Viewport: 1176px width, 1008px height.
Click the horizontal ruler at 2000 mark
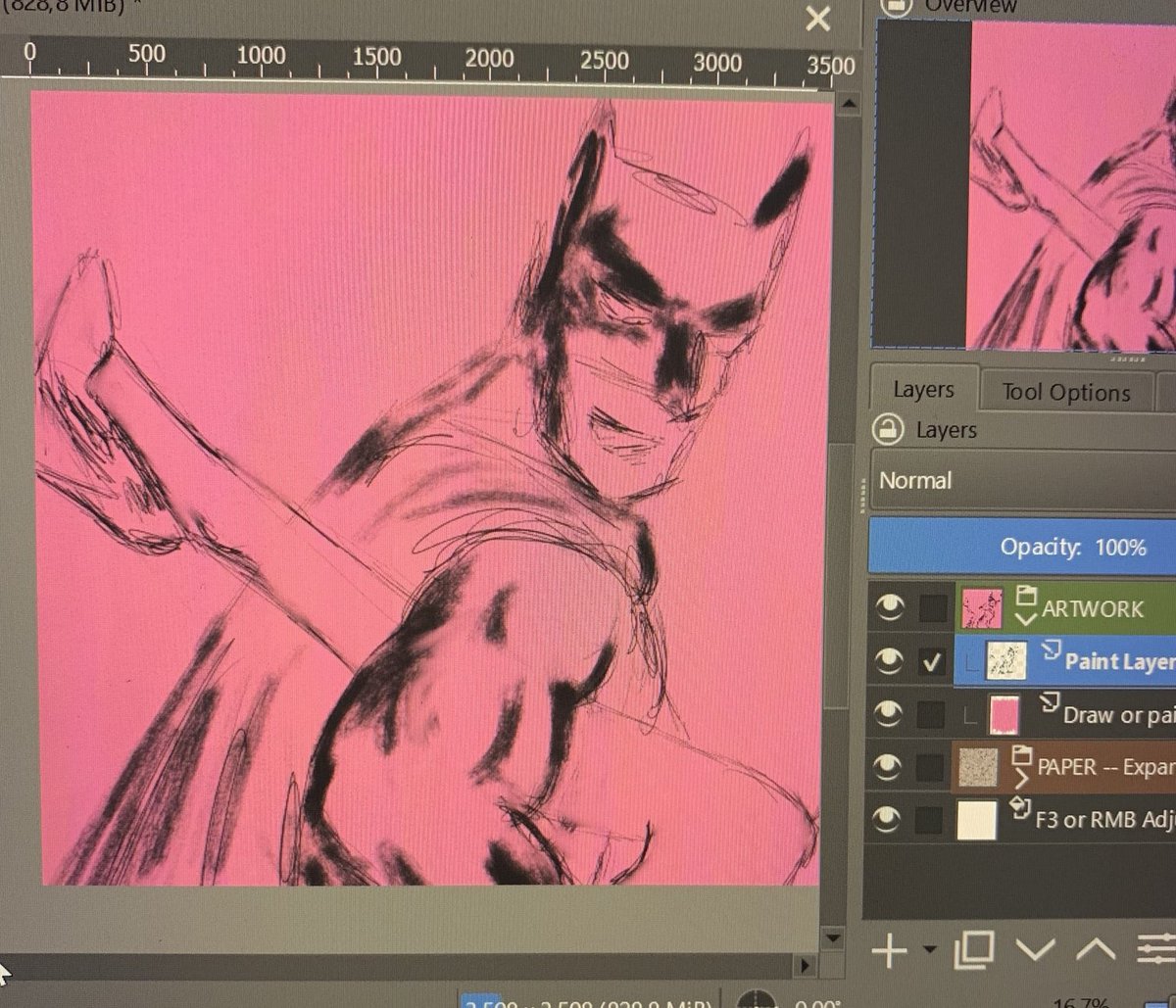[x=489, y=58]
